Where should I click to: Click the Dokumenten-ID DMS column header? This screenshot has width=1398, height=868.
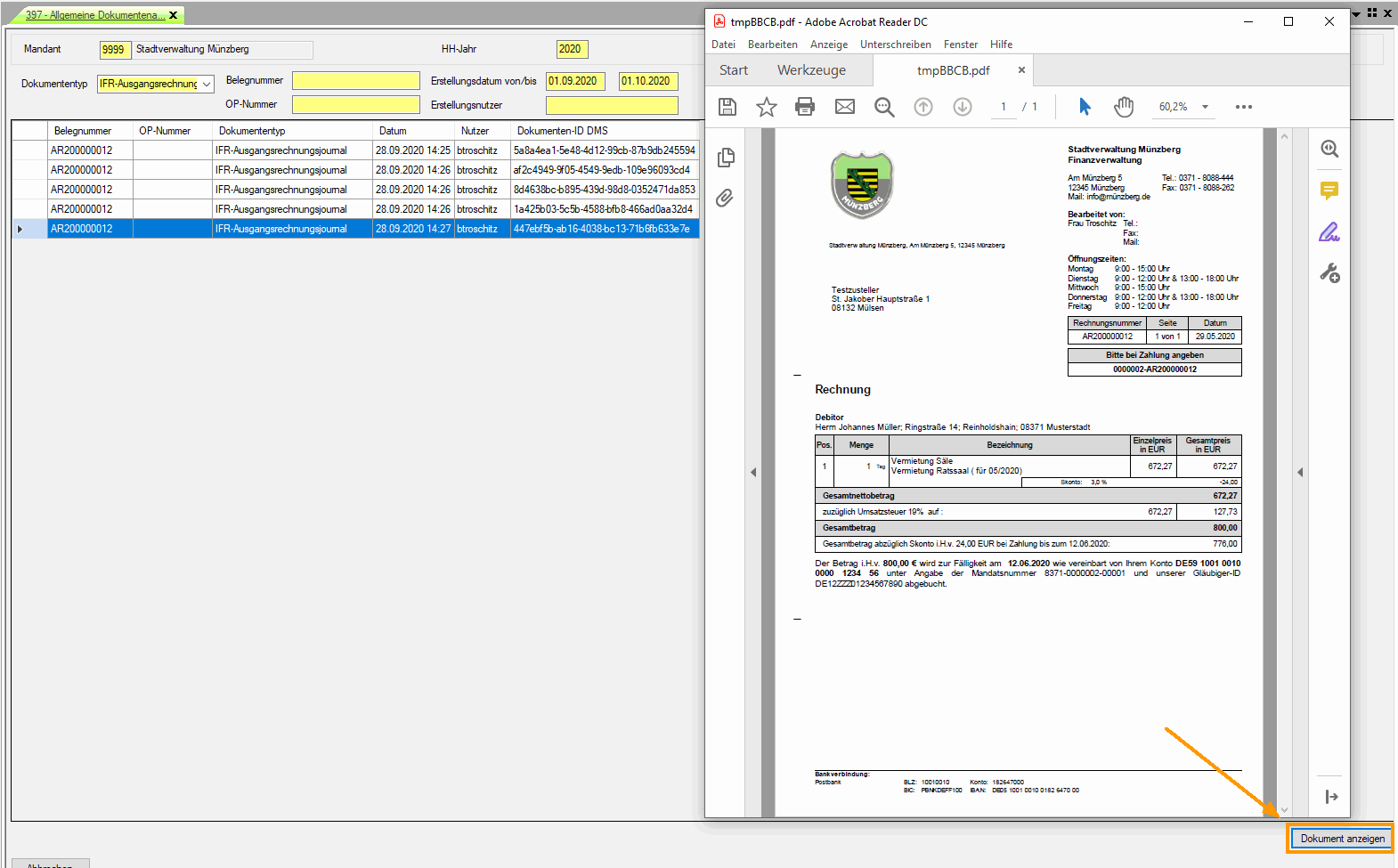[562, 131]
